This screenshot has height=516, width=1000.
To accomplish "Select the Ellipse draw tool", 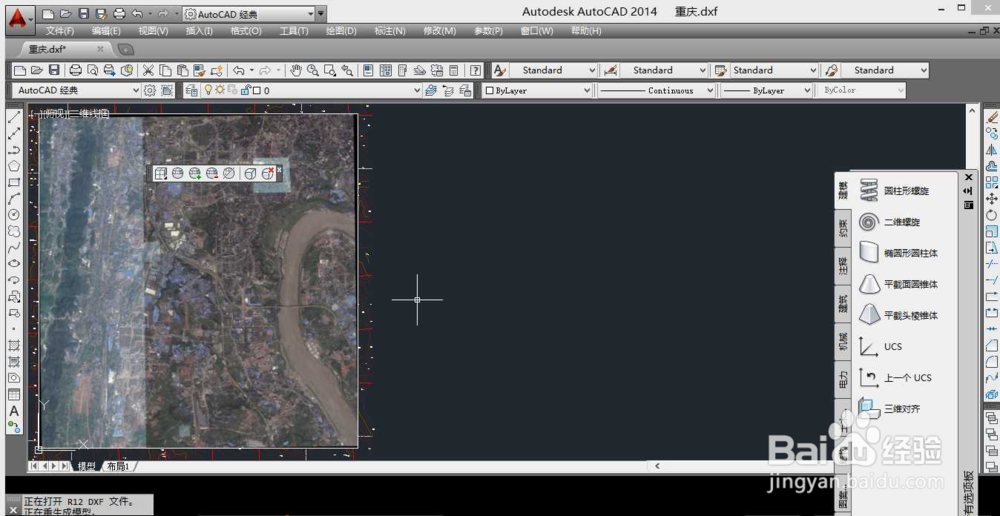I will (x=13, y=263).
